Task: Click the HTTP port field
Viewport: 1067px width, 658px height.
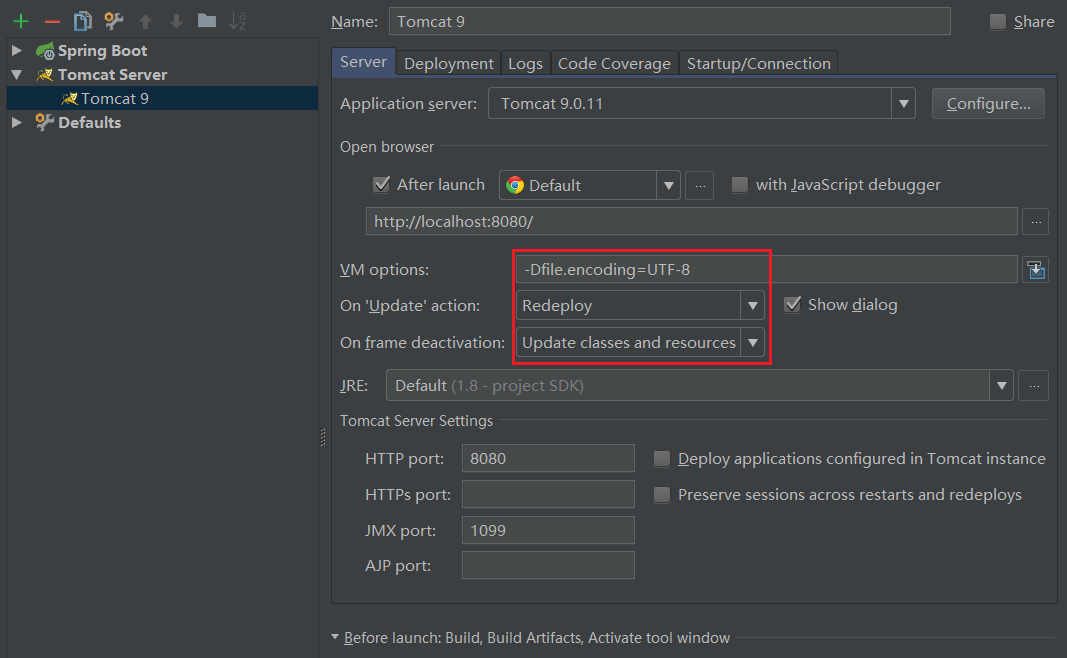Action: pyautogui.click(x=548, y=459)
